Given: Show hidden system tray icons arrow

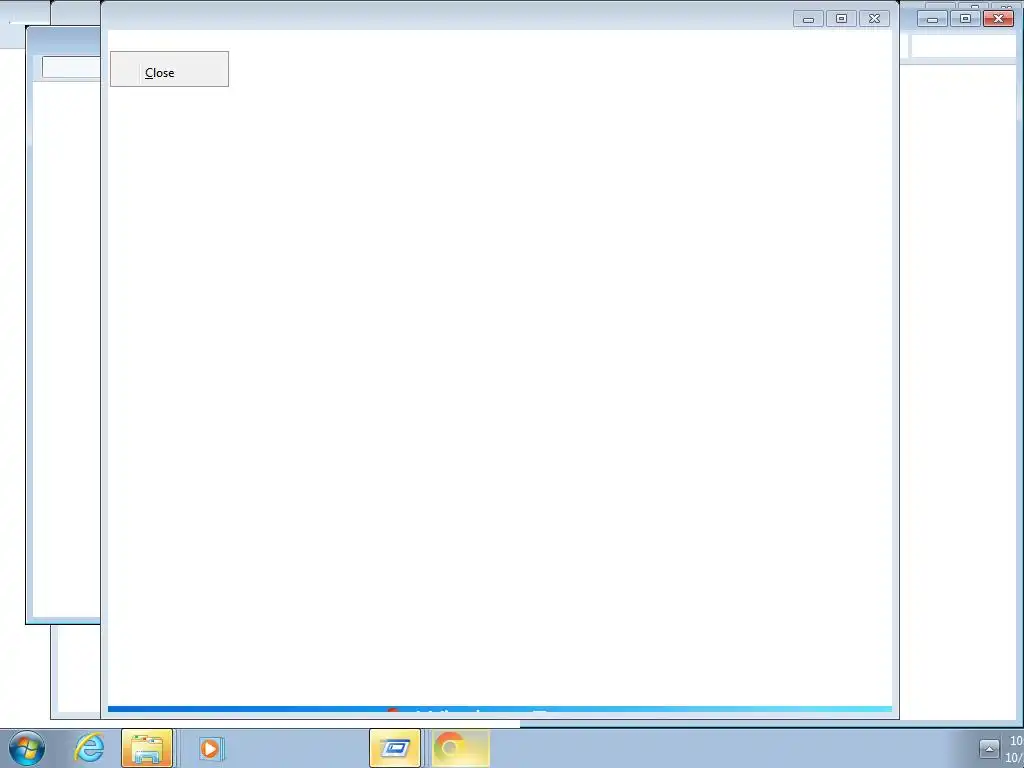Looking at the screenshot, I should click(989, 748).
